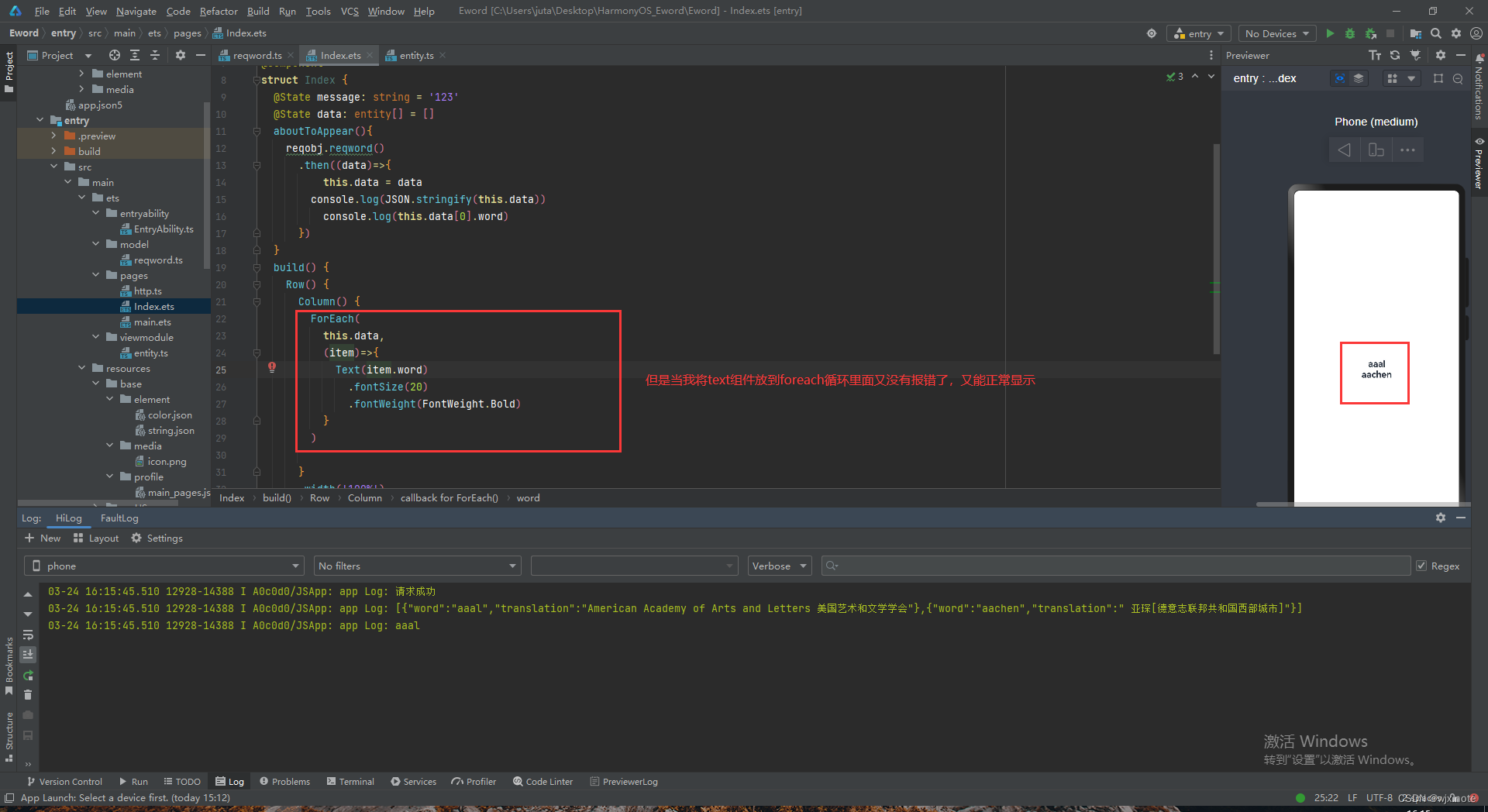Switch to the FaultLog tab
The image size is (1488, 812).
tap(119, 518)
